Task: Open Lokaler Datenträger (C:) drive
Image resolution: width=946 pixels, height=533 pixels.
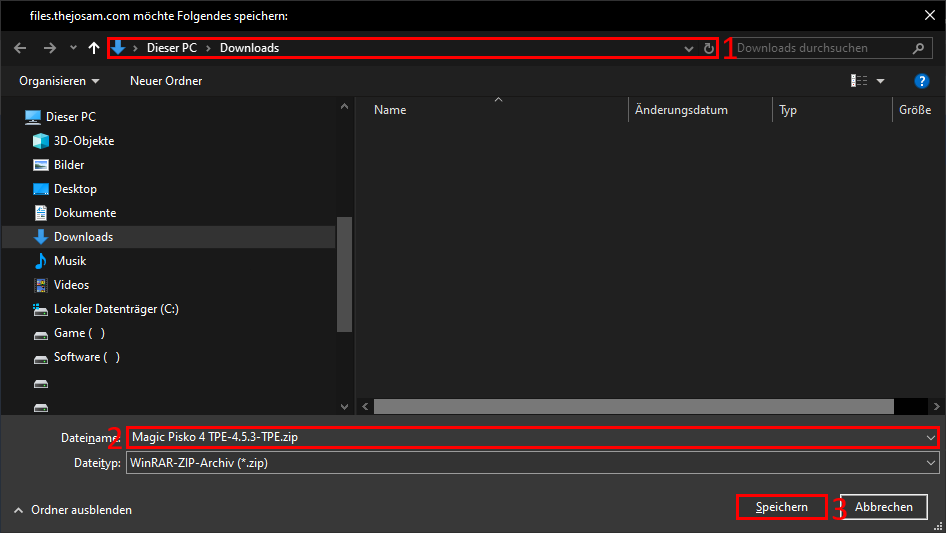Action: tap(116, 309)
